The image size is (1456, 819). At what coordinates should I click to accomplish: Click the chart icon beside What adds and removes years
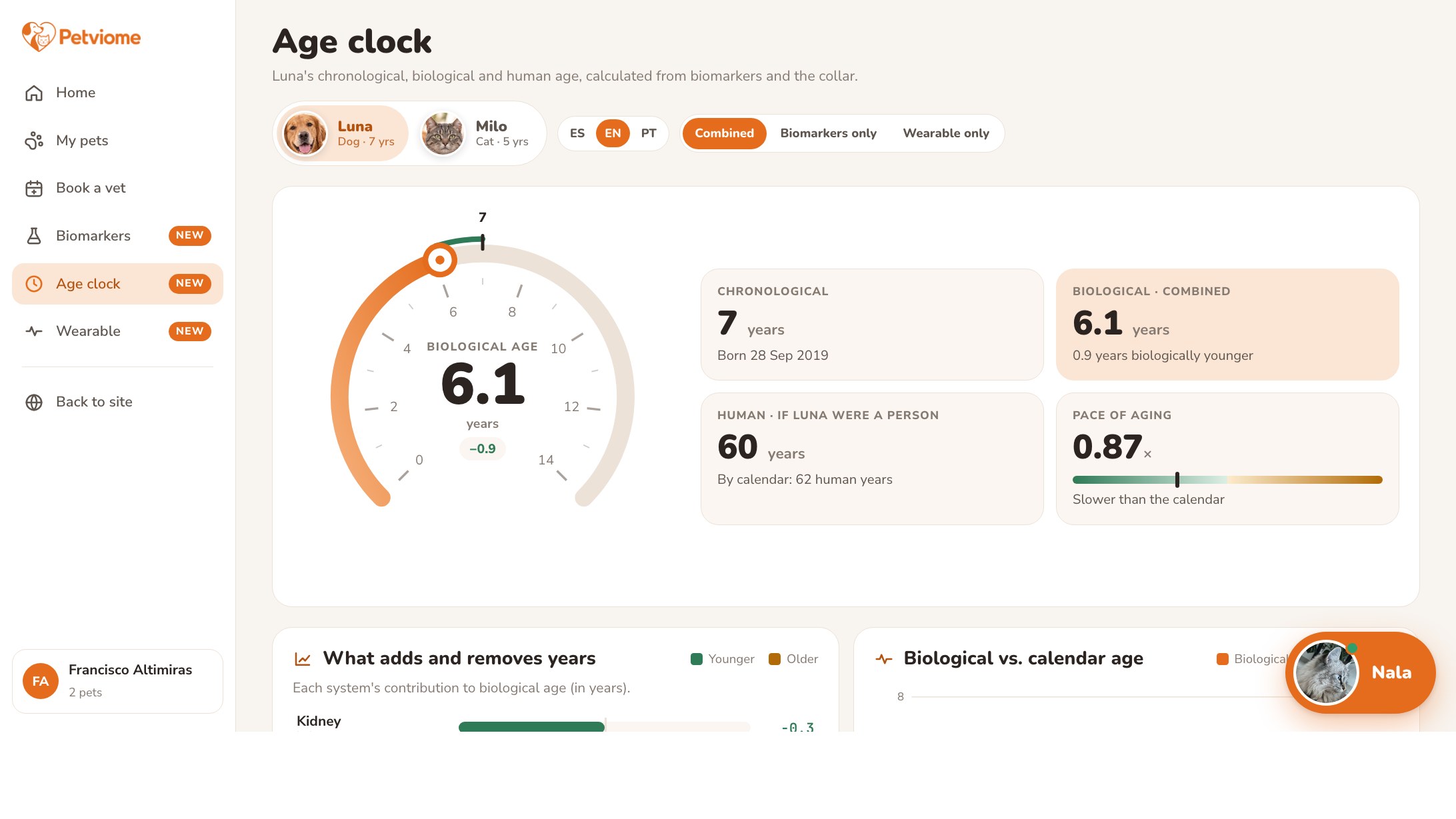303,659
